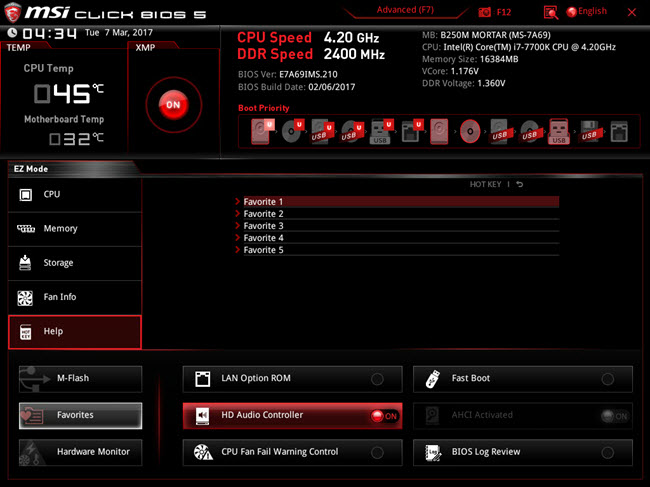Toggle the XMP ON button
The height and width of the screenshot is (487, 650).
click(x=173, y=104)
